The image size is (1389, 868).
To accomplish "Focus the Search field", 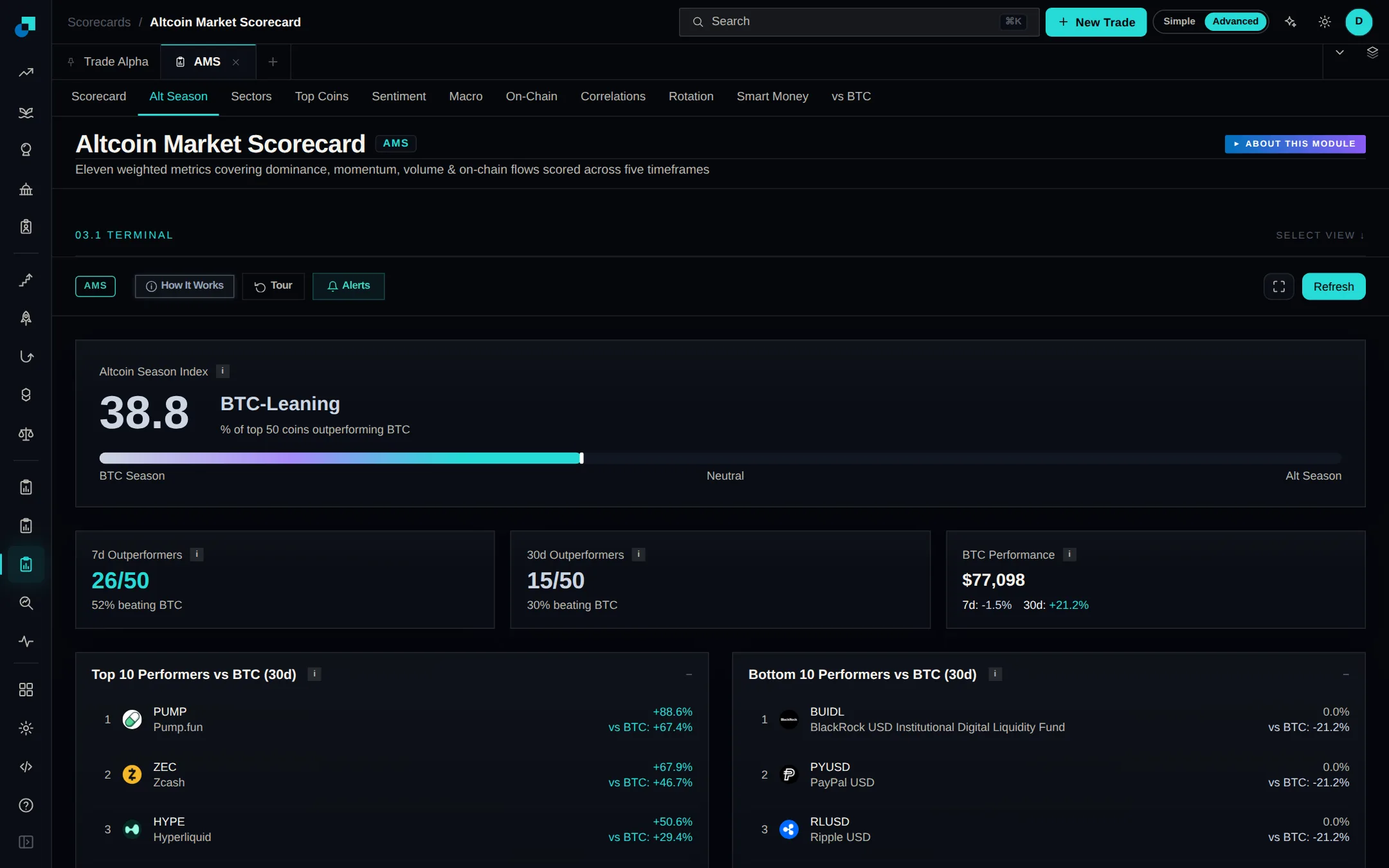I will click(x=858, y=22).
